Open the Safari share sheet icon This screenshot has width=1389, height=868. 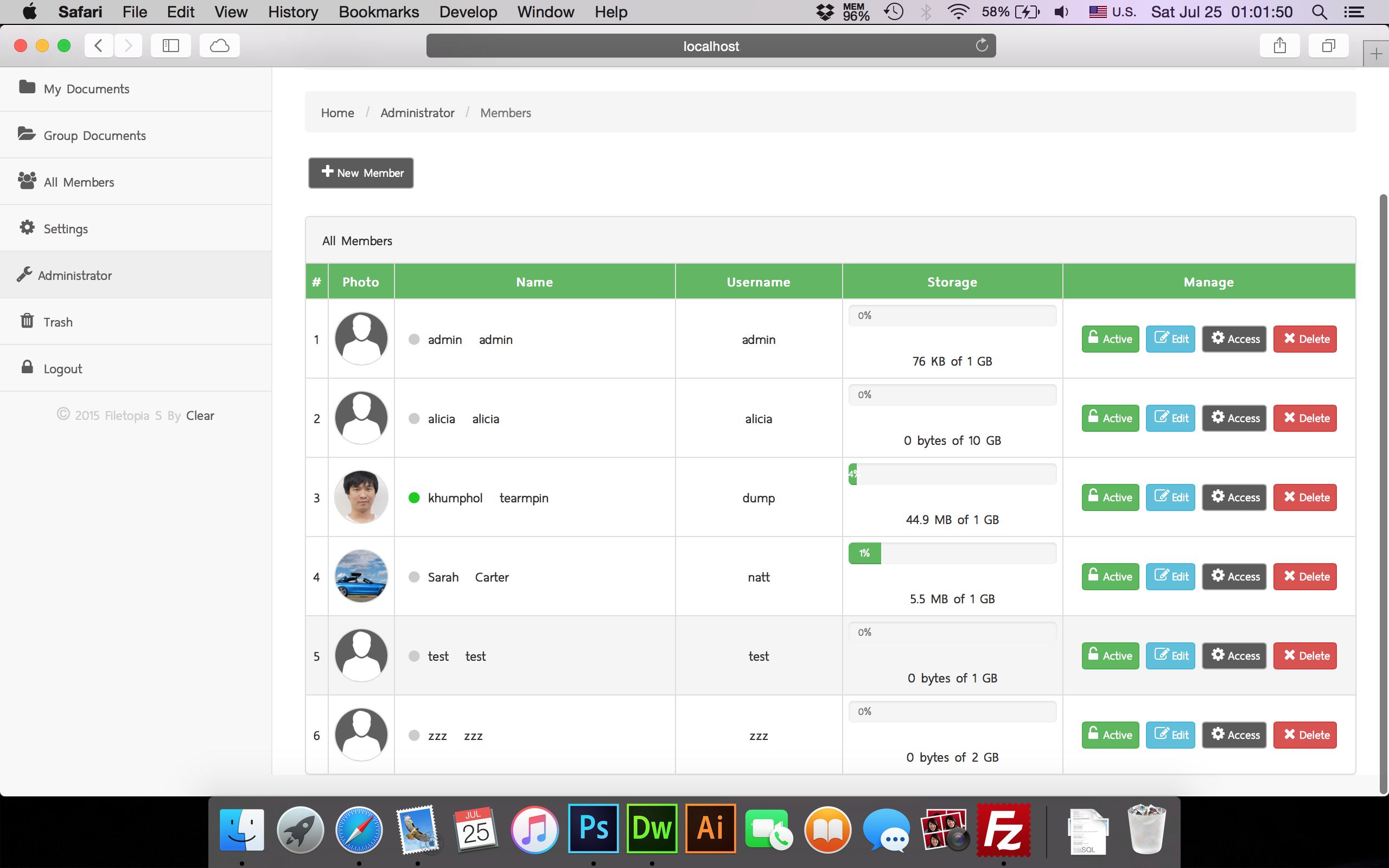pyautogui.click(x=1279, y=46)
